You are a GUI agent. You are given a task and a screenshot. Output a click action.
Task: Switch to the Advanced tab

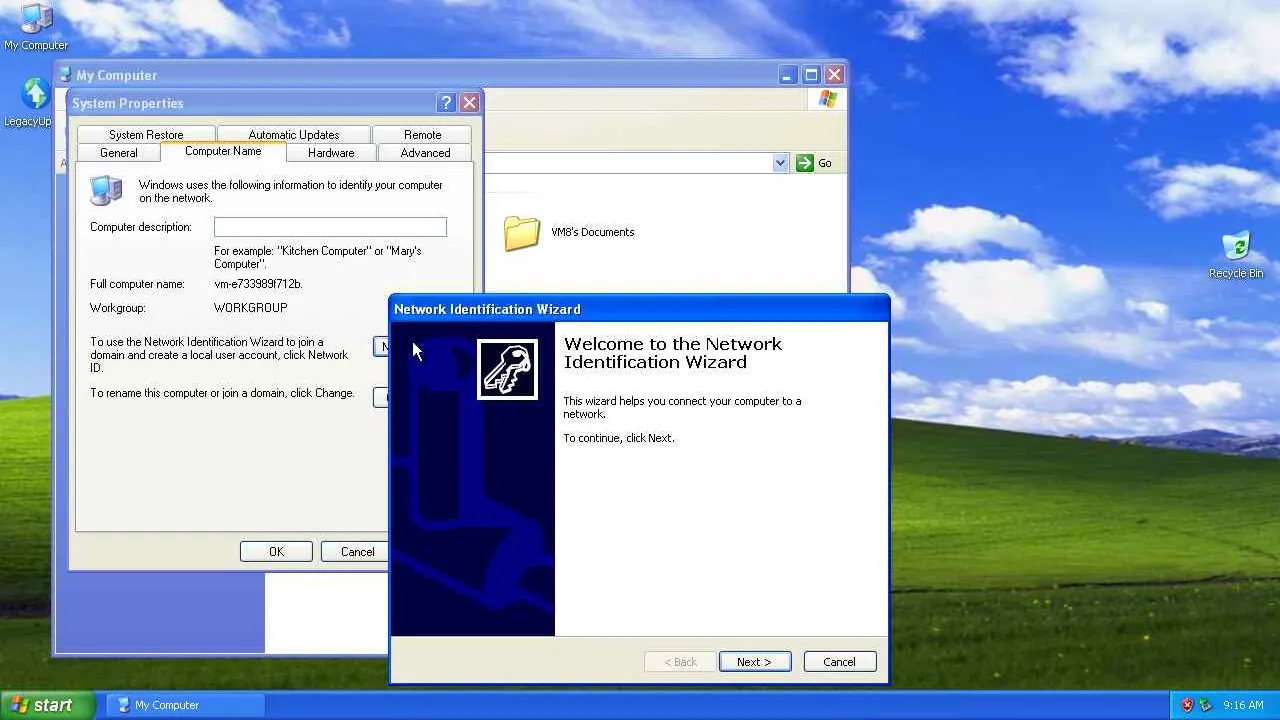(426, 153)
